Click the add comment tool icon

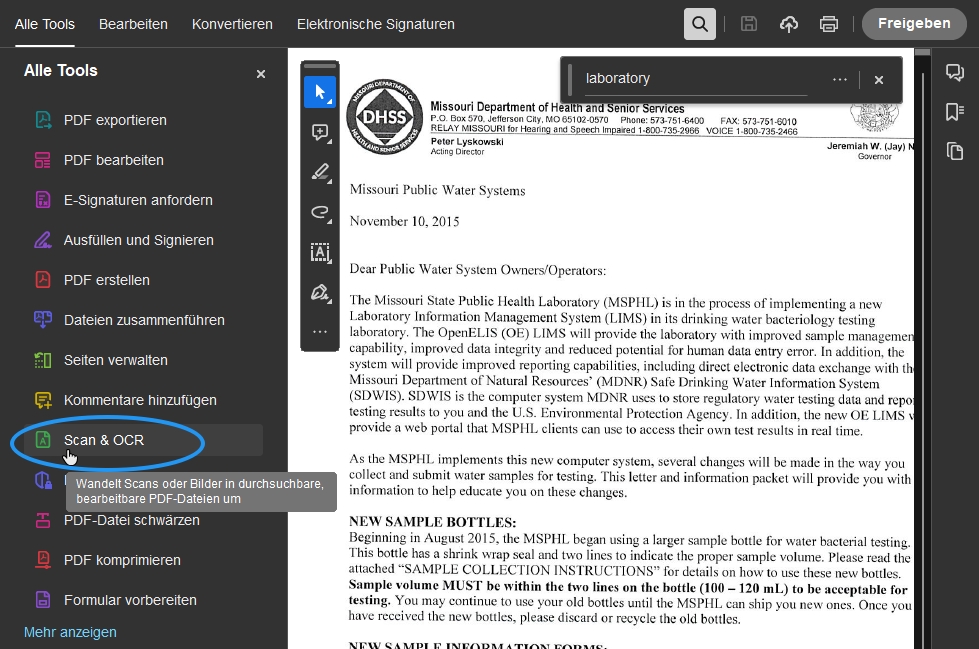[320, 132]
